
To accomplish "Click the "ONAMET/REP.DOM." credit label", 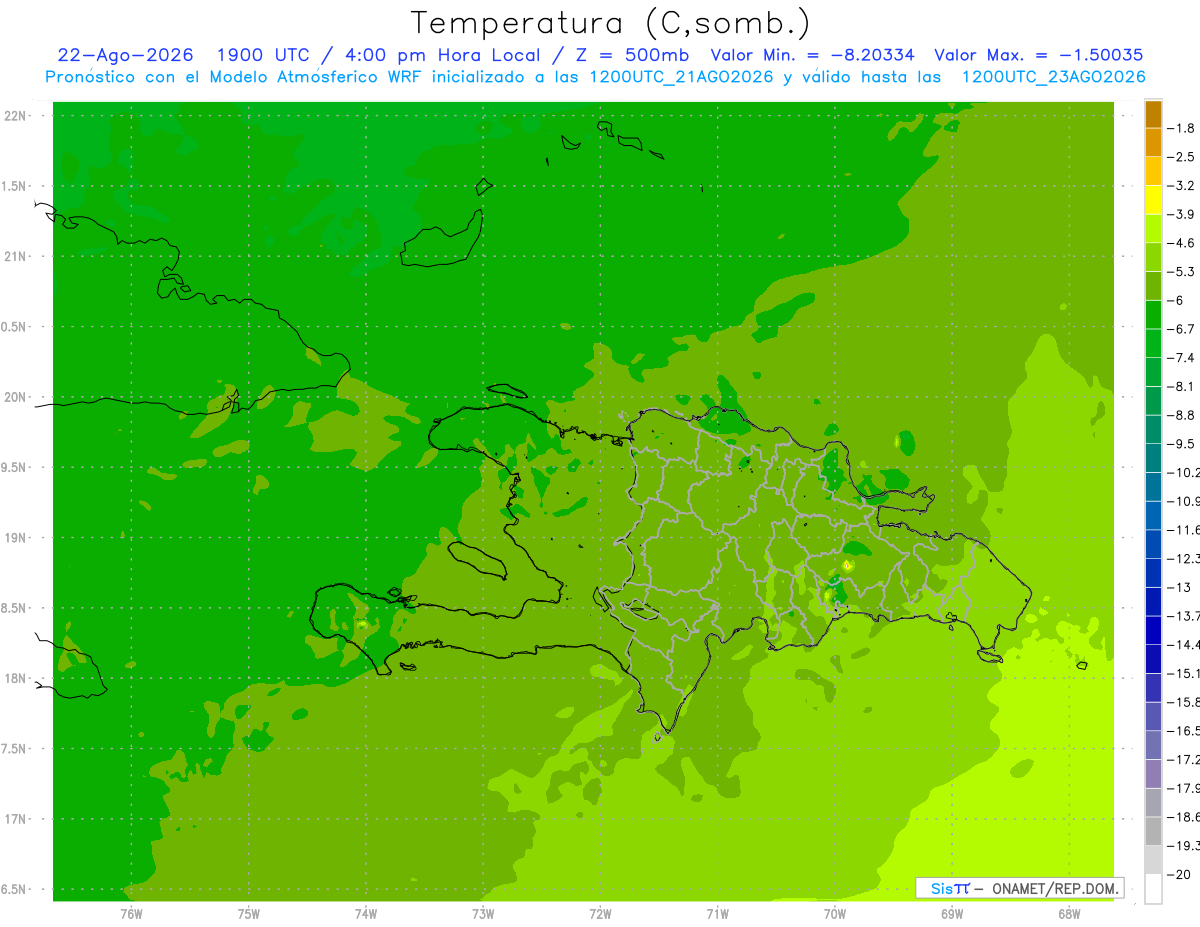I will (x=1053, y=888).
